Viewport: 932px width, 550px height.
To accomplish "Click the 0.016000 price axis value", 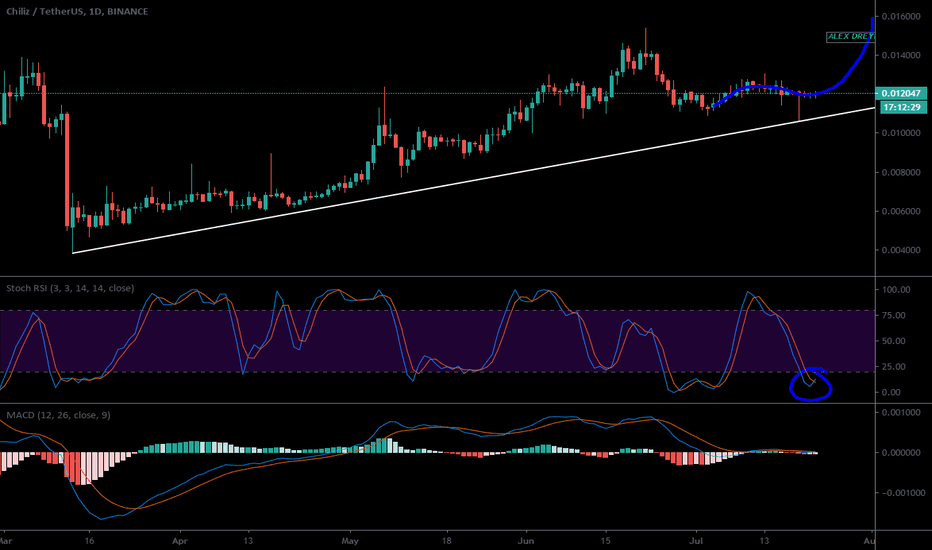I will click(901, 16).
